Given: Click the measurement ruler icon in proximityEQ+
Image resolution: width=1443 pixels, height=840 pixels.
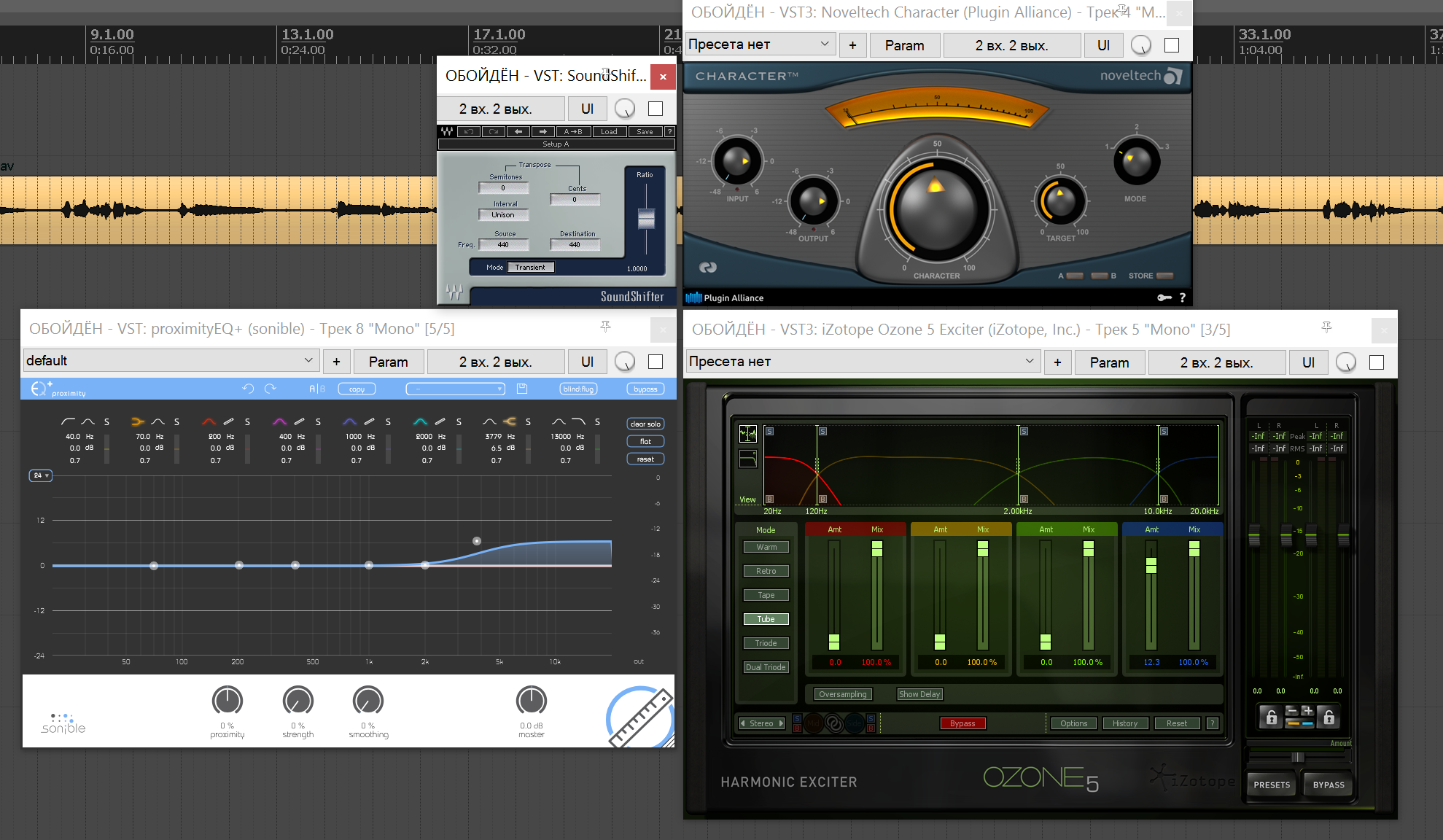Looking at the screenshot, I should [641, 718].
